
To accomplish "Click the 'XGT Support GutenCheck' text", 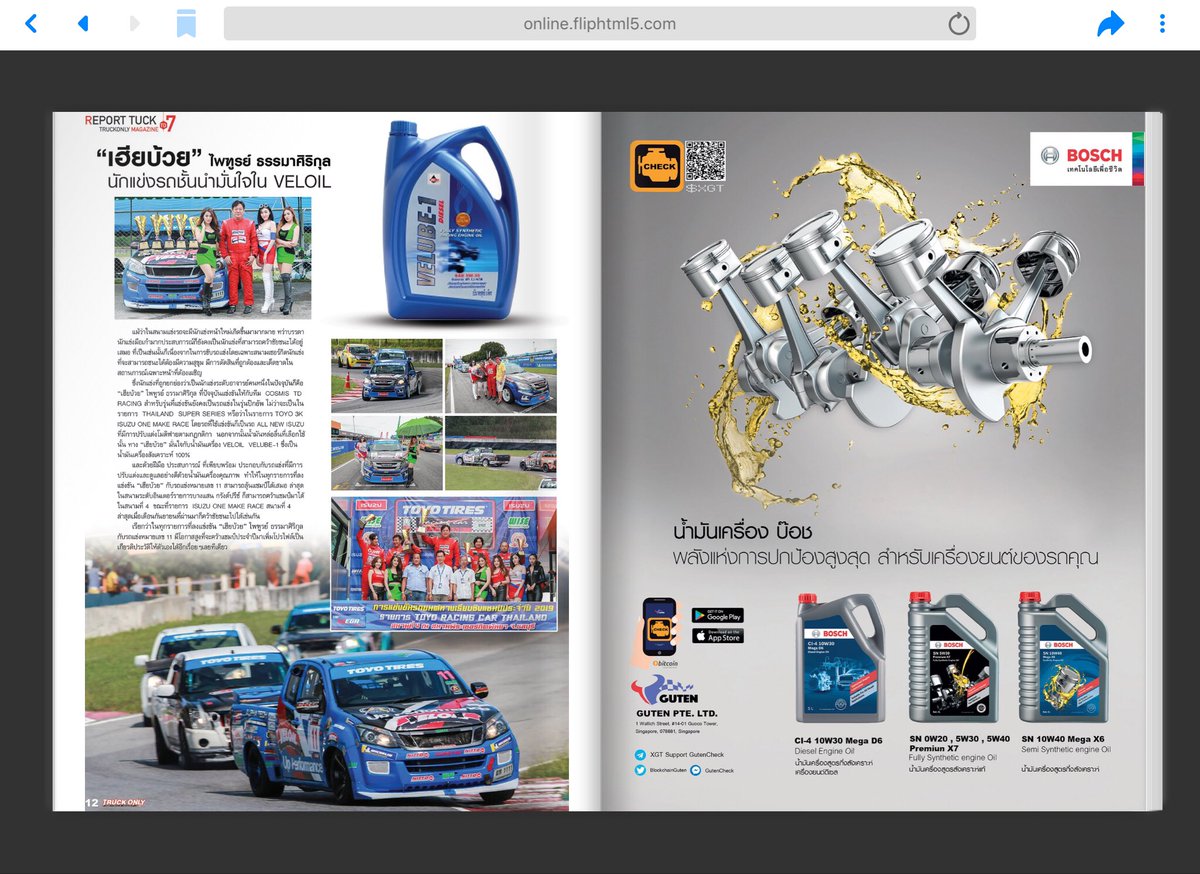I will 686,755.
